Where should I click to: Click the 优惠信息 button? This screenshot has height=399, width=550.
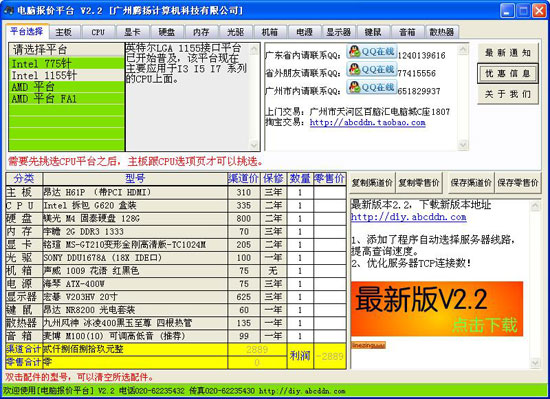click(x=508, y=73)
